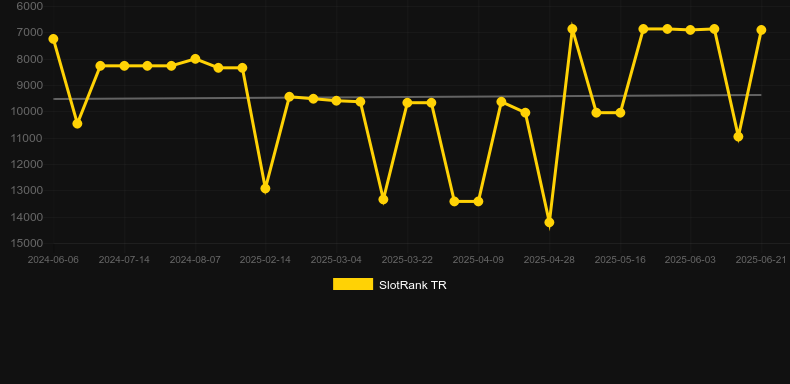
Task: Click the 12000 y-axis label
Action: coord(27,164)
